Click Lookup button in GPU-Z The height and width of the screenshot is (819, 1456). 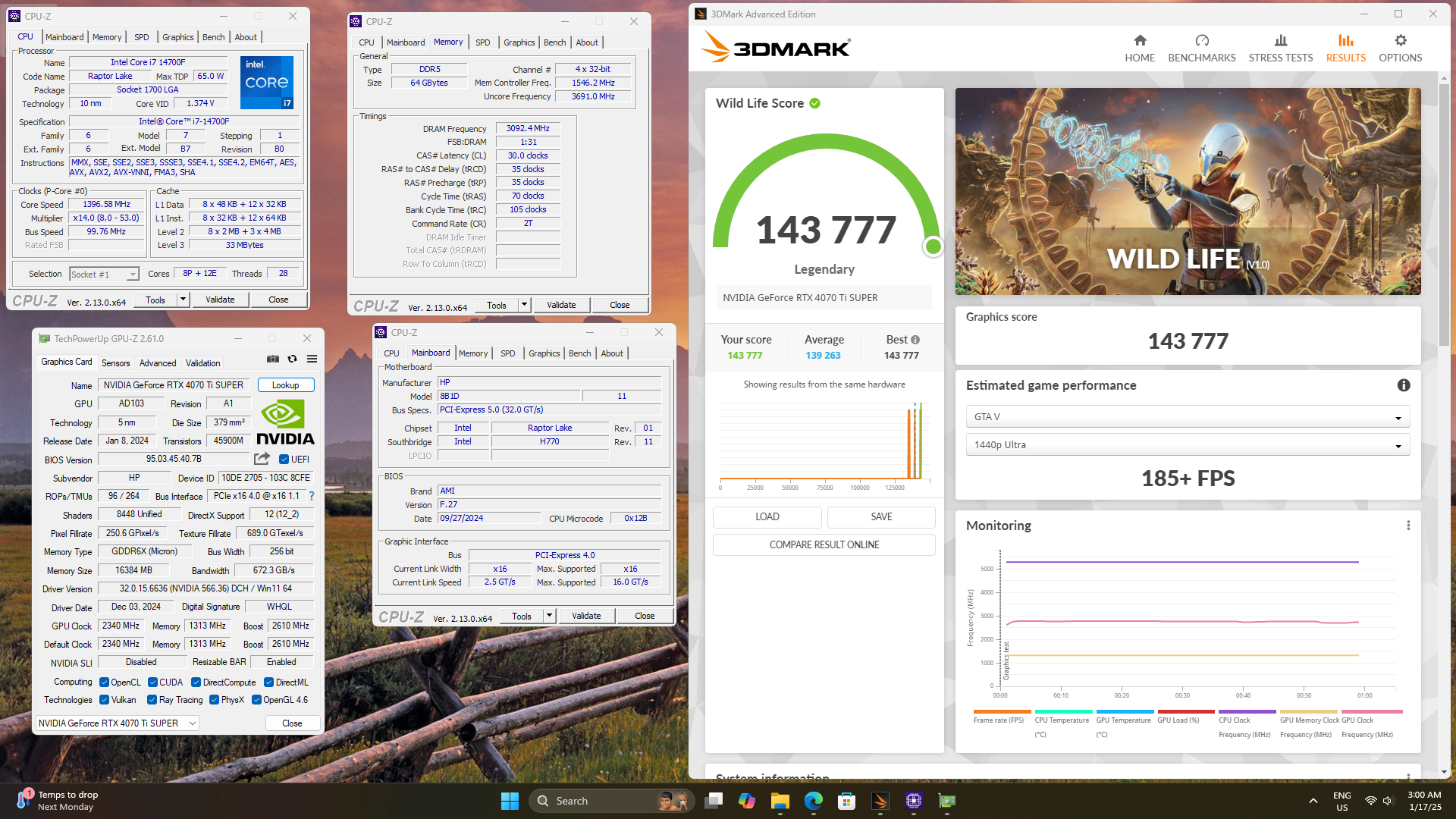pyautogui.click(x=286, y=385)
